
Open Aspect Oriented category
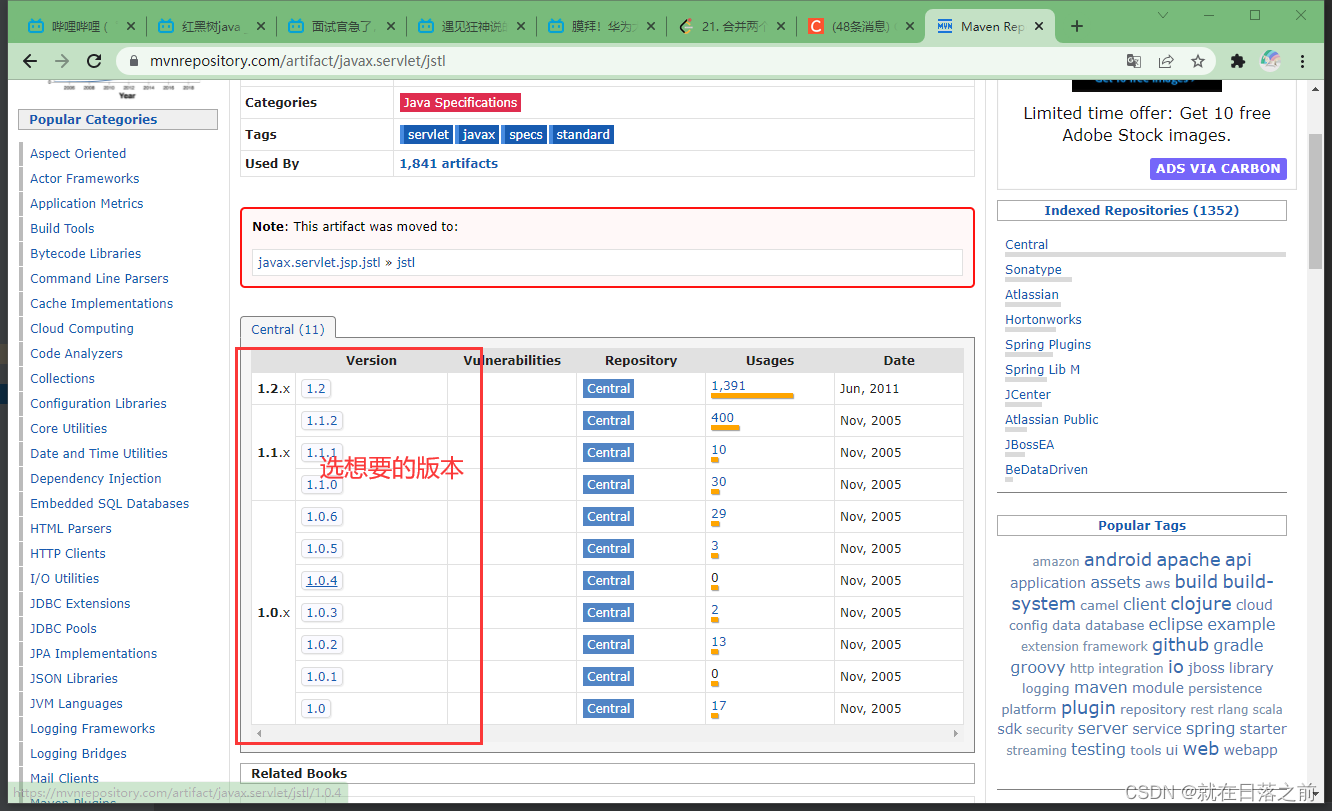(78, 153)
